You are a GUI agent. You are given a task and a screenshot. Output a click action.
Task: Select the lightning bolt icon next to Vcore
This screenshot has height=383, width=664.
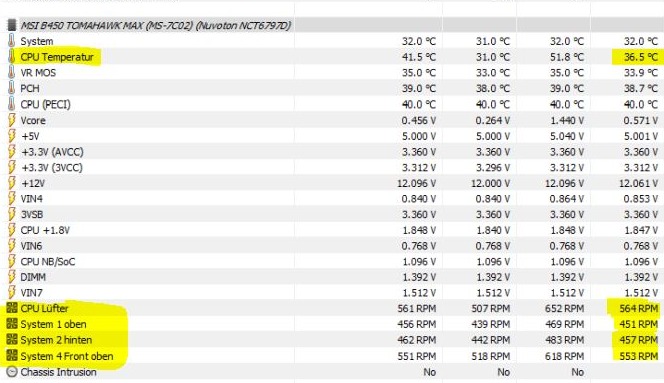11,120
